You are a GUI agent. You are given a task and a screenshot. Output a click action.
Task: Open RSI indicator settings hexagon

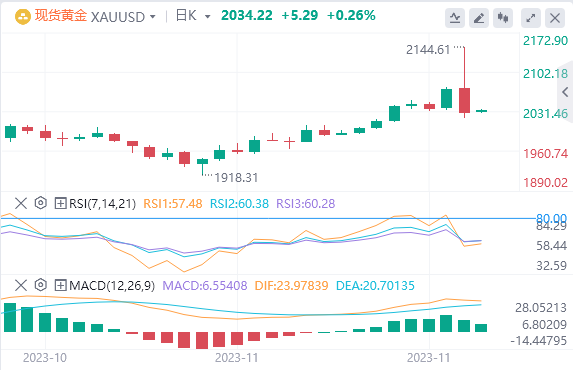(x=41, y=203)
